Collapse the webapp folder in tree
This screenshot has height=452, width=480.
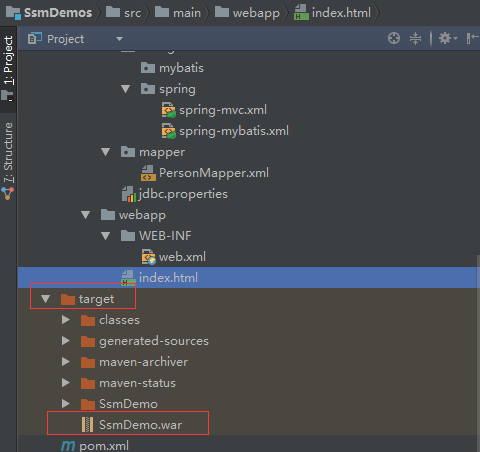(x=86, y=215)
